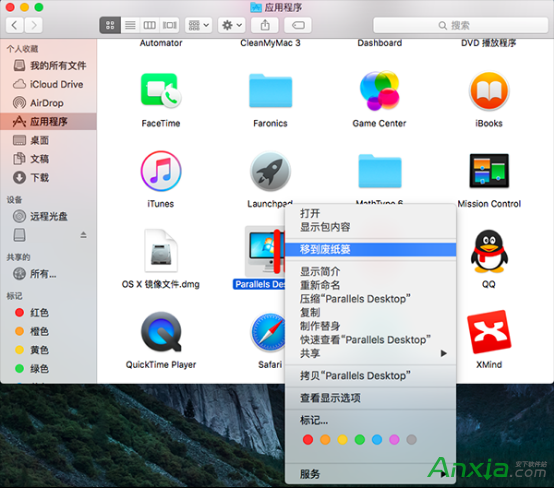Choose 查看显示选项 from the context menu
The image size is (554, 488).
coord(370,398)
